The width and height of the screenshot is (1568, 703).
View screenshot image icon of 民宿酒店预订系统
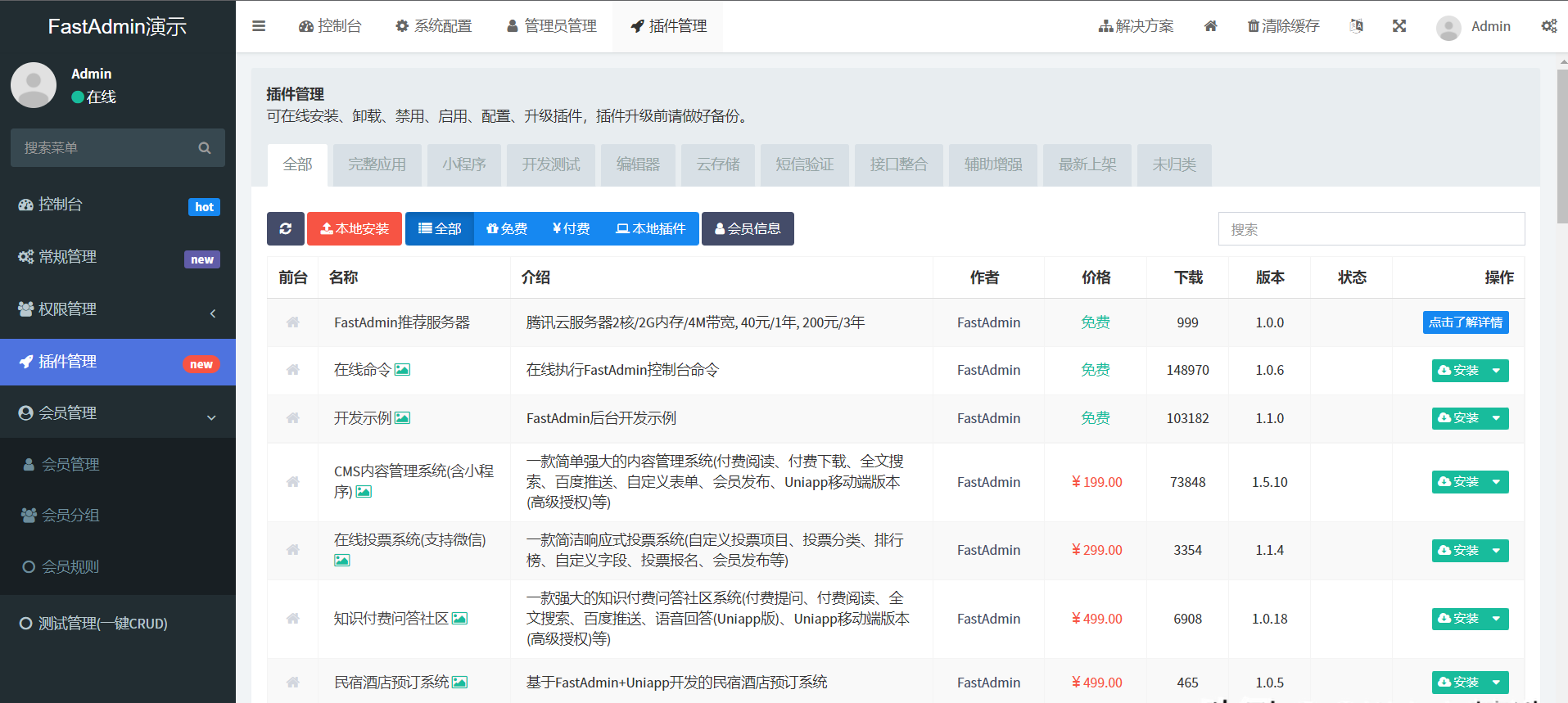459,683
